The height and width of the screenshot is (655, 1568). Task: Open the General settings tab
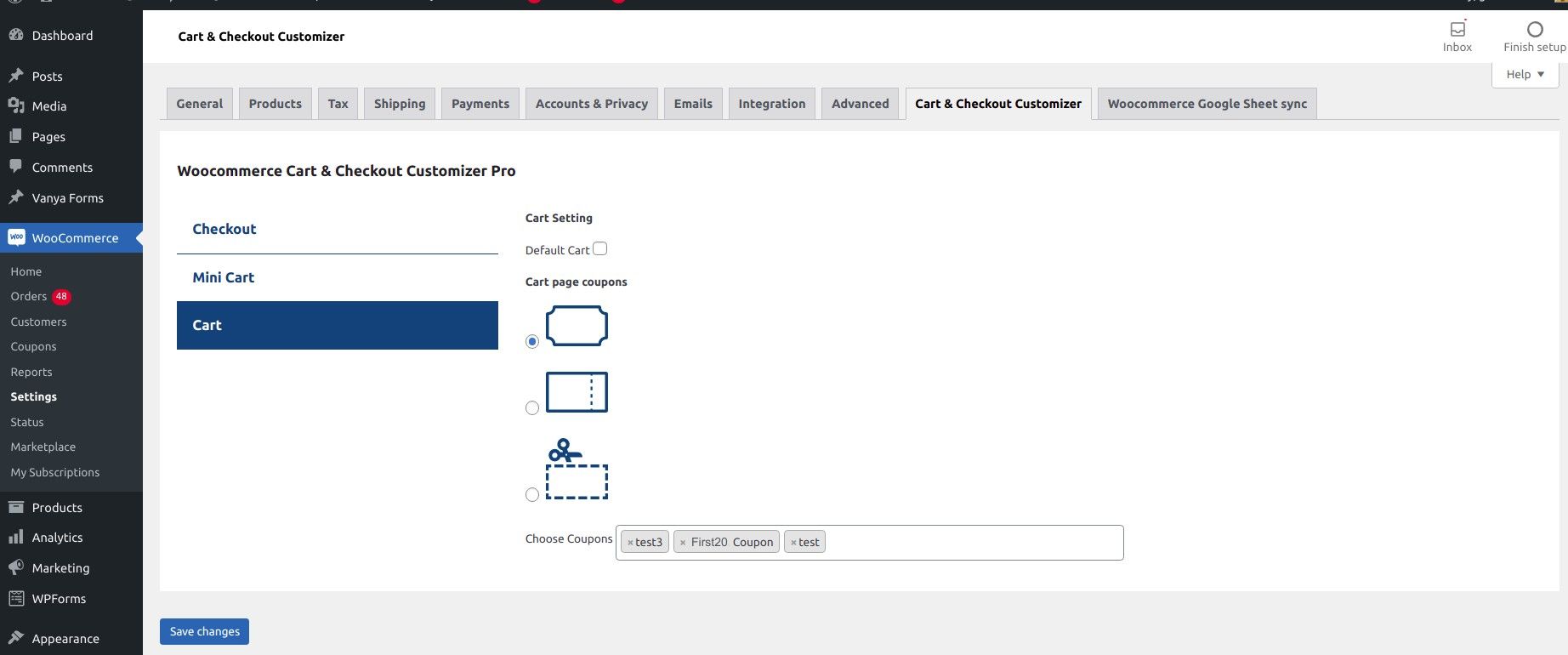200,104
